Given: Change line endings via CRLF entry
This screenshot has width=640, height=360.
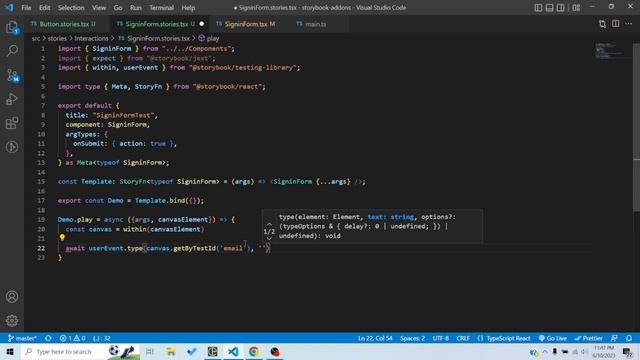Looking at the screenshot, I should 463,338.
